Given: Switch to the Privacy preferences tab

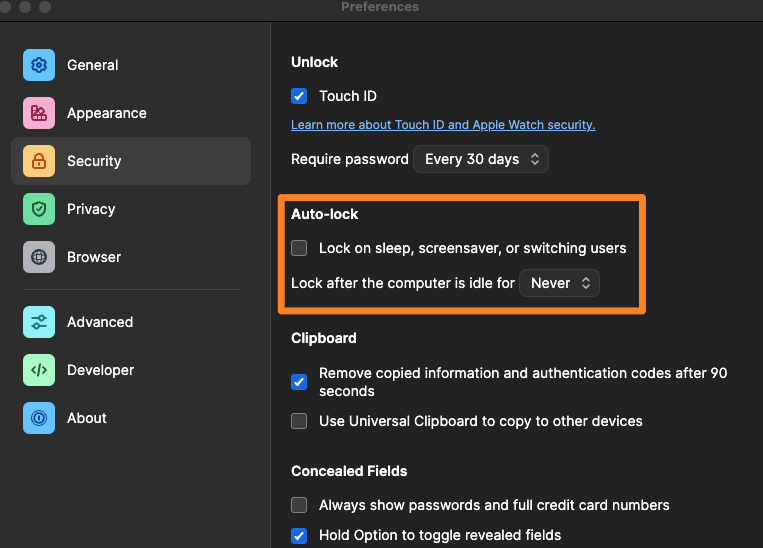Looking at the screenshot, I should click(x=91, y=209).
